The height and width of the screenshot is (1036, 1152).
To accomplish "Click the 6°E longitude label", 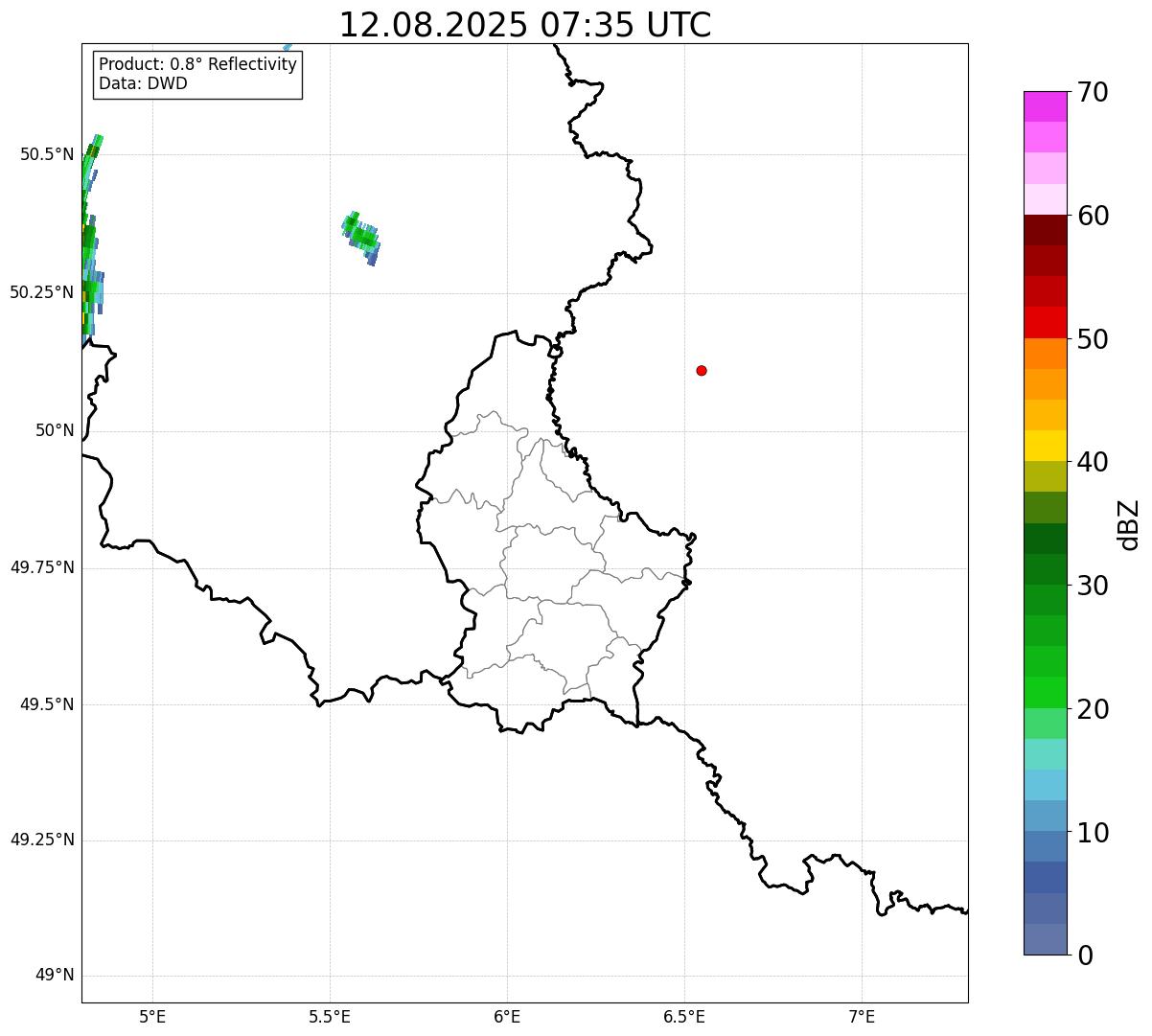I will click(x=507, y=1016).
